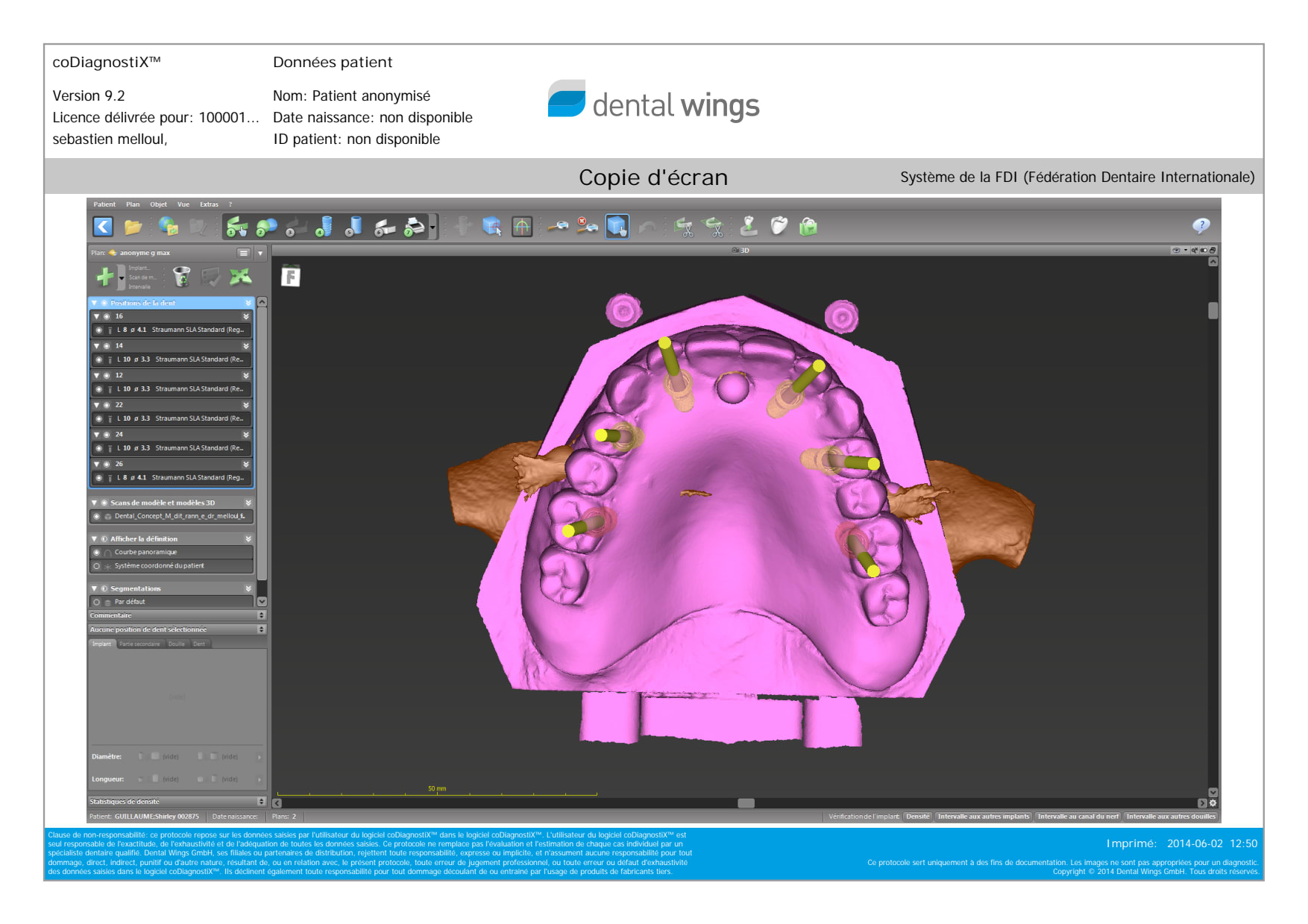
Task: Toggle visibility of Courbe panoramique
Action: point(97,553)
